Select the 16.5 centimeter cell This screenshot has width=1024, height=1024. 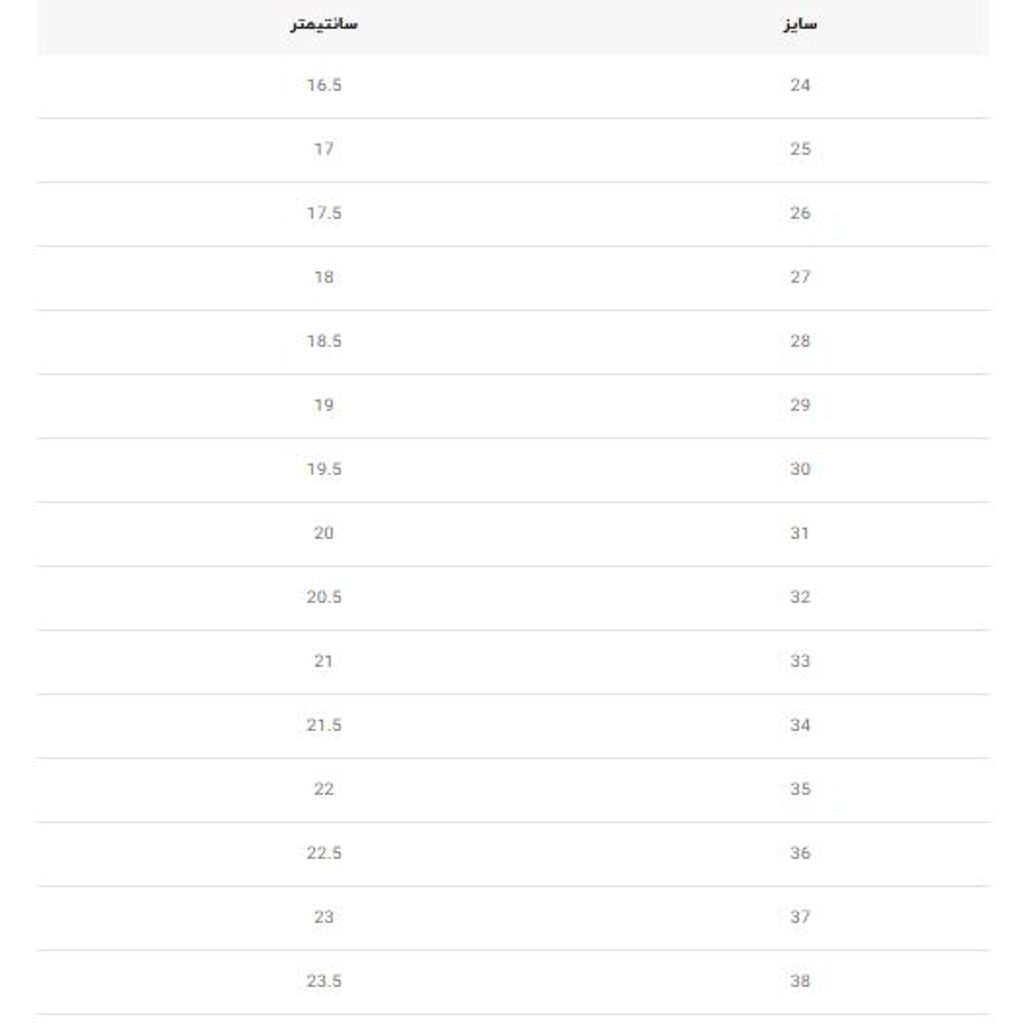pyautogui.click(x=324, y=85)
